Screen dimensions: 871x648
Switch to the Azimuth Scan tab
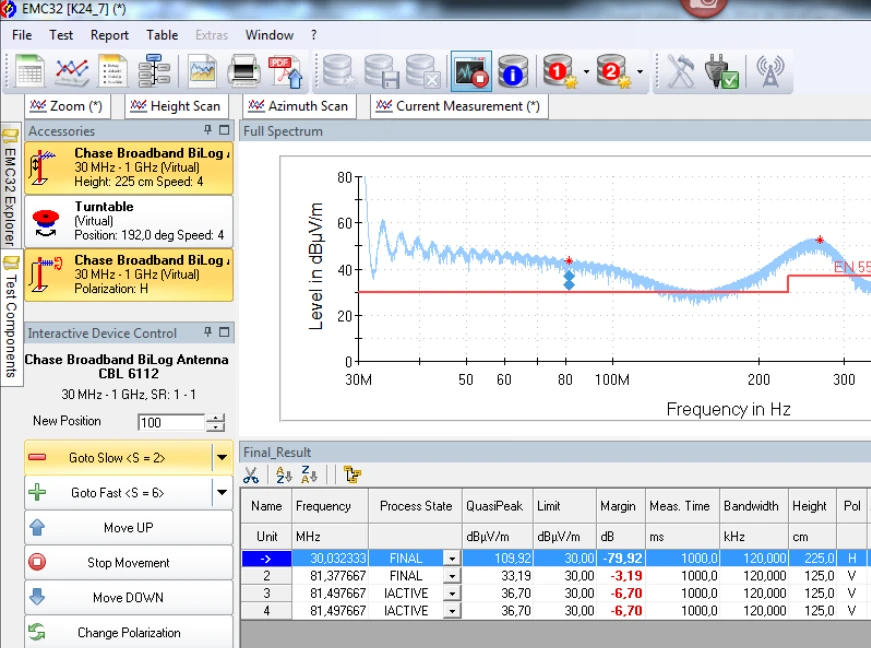[298, 106]
